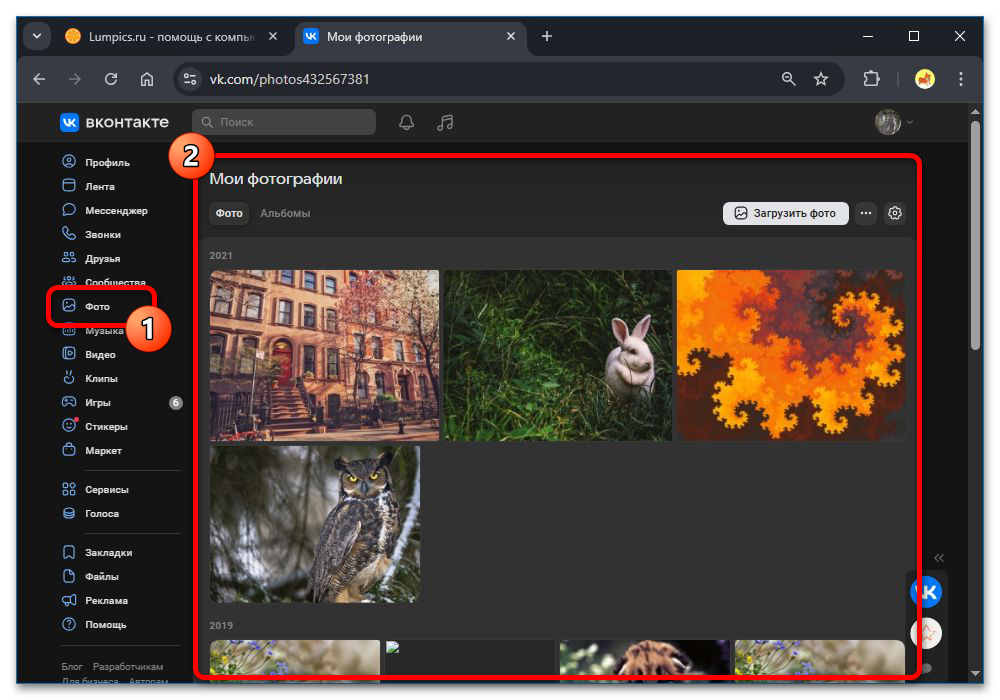
Task: Reload the page
Action: pyautogui.click(x=111, y=79)
